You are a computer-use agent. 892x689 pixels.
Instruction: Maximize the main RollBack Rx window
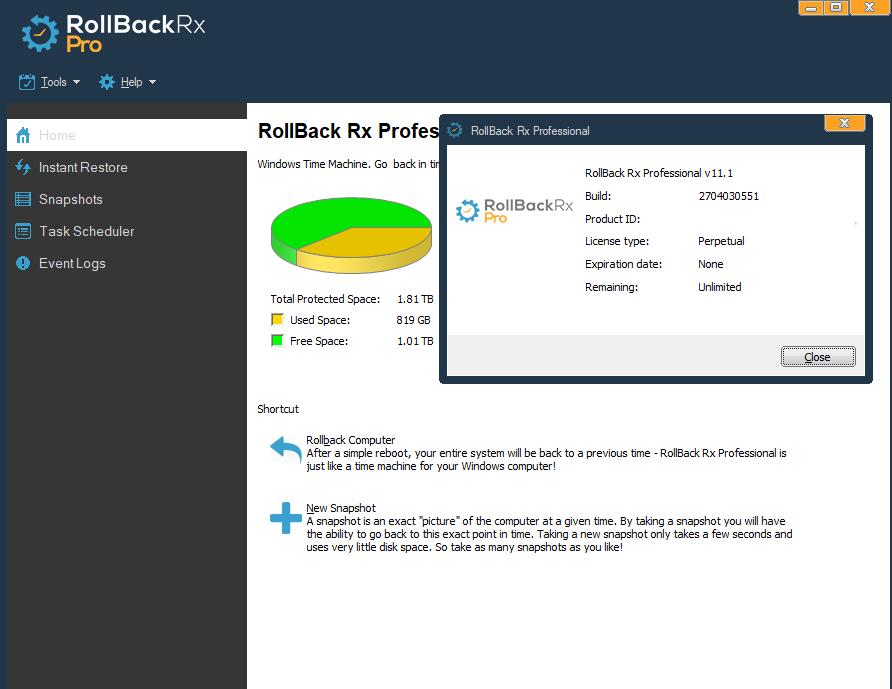[x=836, y=7]
